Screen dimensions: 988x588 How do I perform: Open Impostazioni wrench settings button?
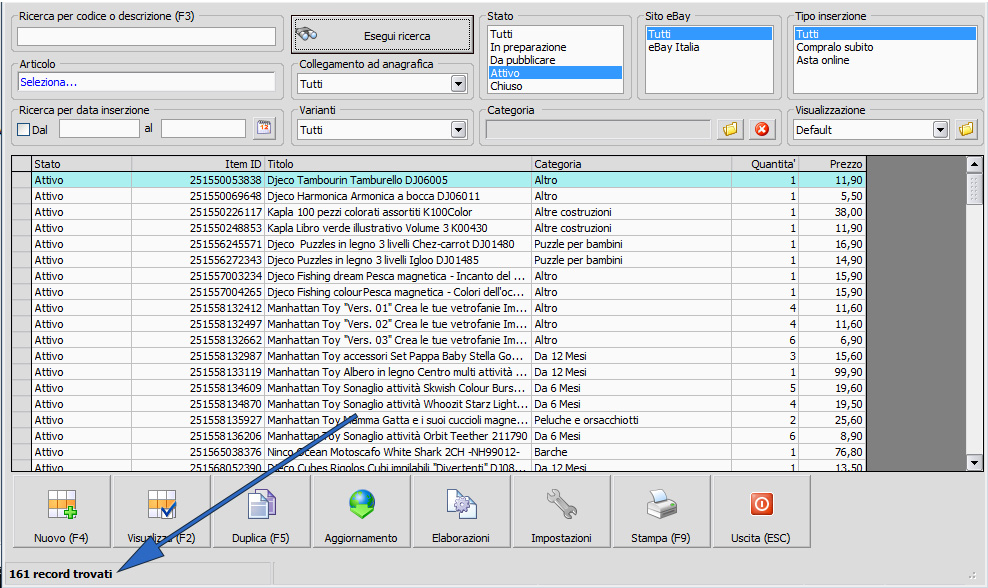[561, 511]
